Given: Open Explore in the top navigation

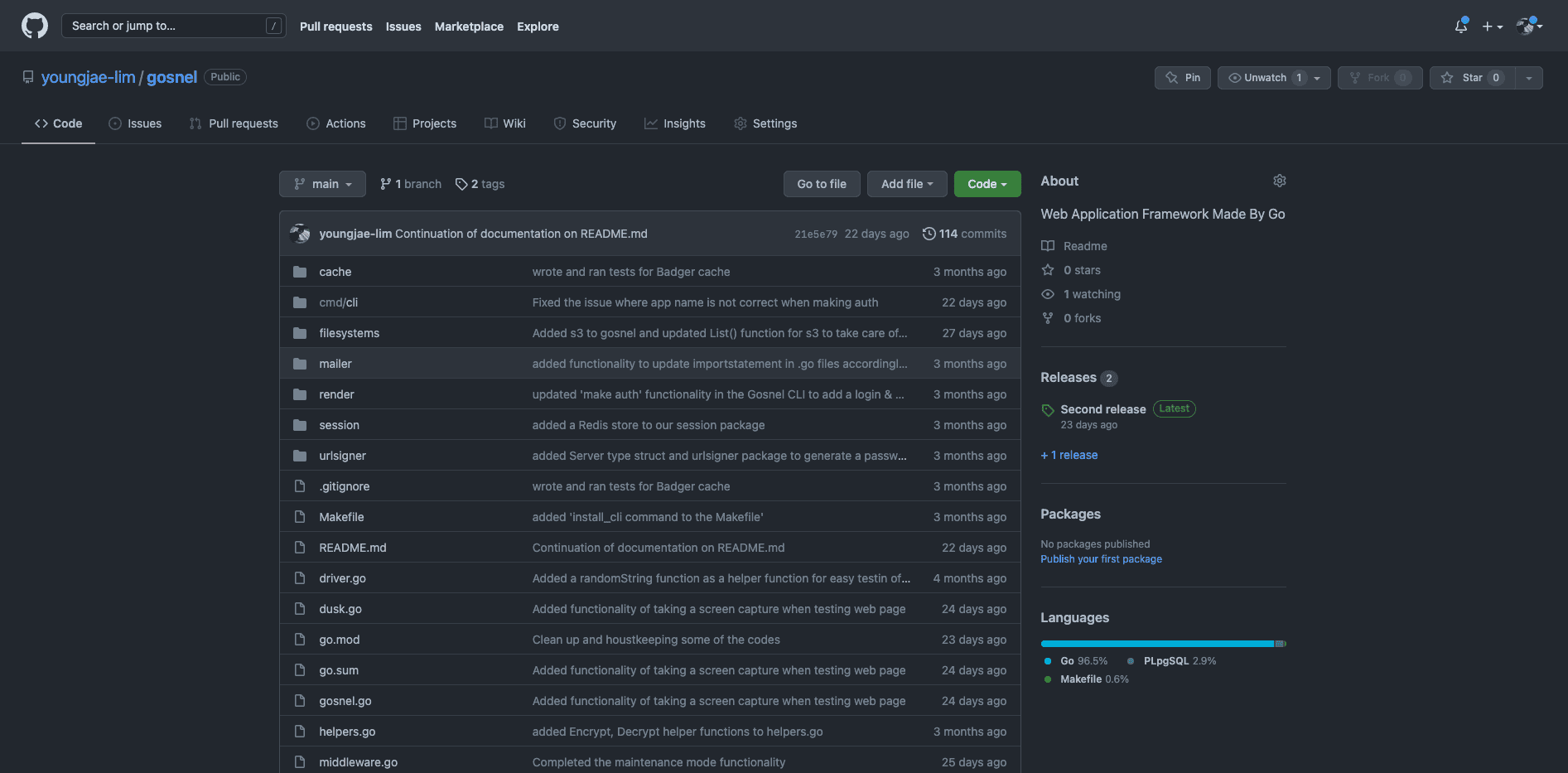Looking at the screenshot, I should (538, 27).
